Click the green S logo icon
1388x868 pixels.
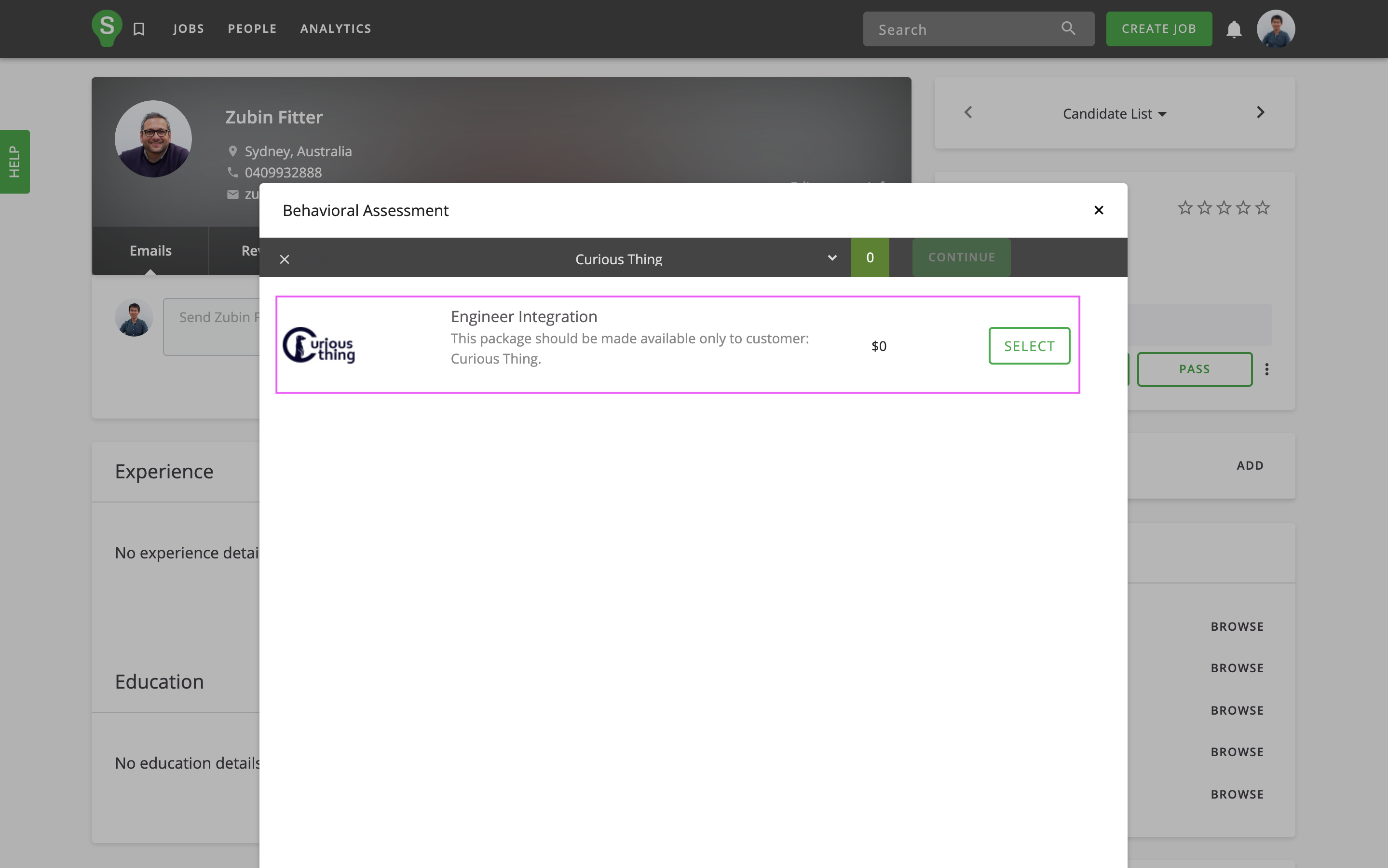click(x=107, y=27)
